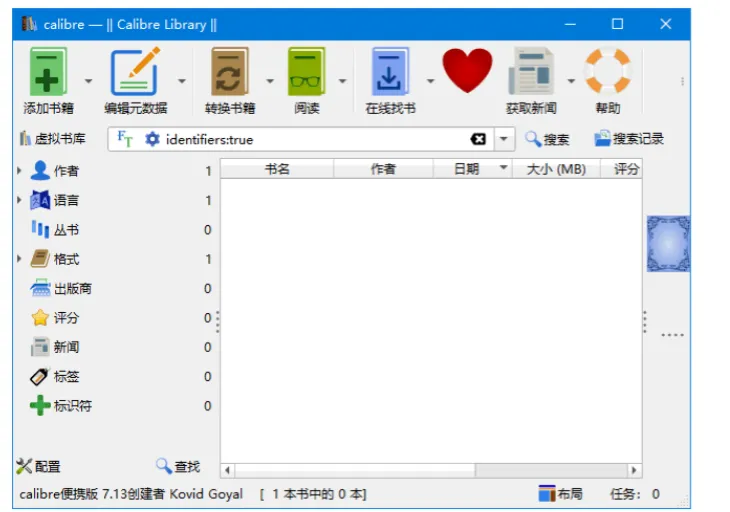Image resolution: width=730 pixels, height=512 pixels.
Task: Expand the Authors (作者) tree node
Action: click(19, 171)
